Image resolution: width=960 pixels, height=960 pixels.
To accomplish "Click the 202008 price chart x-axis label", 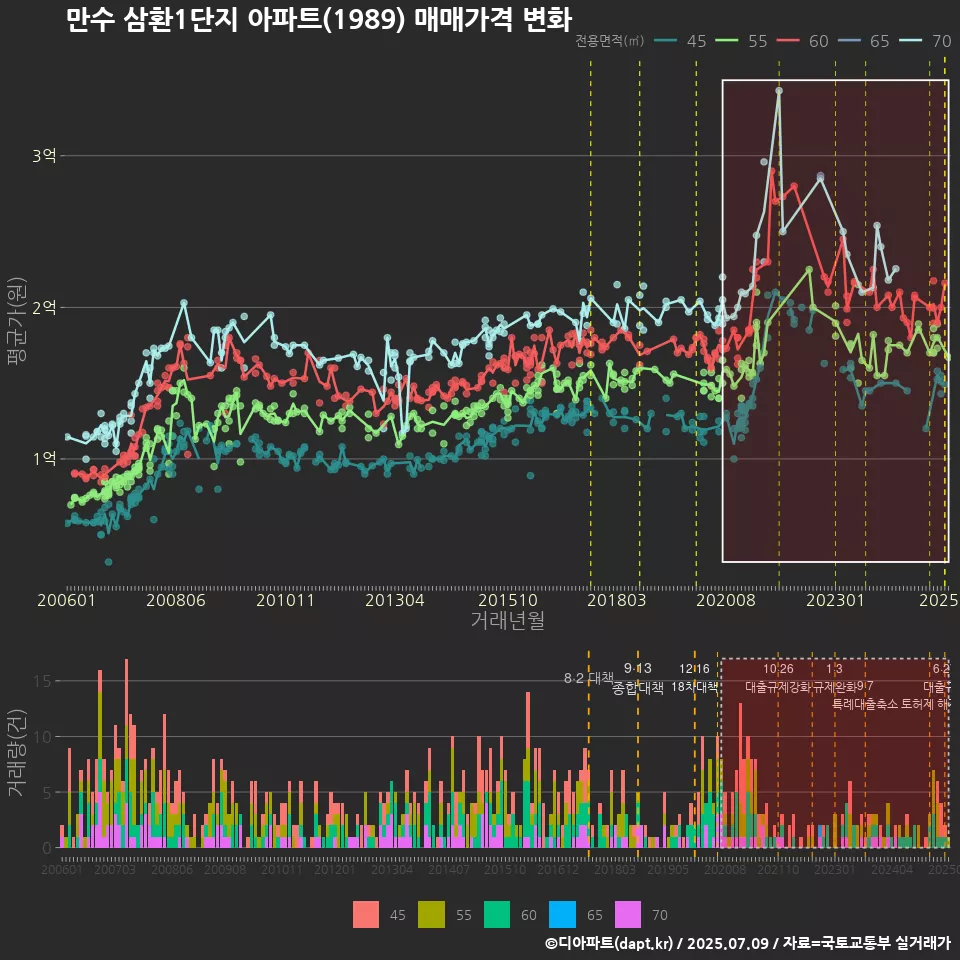I will coord(726,600).
